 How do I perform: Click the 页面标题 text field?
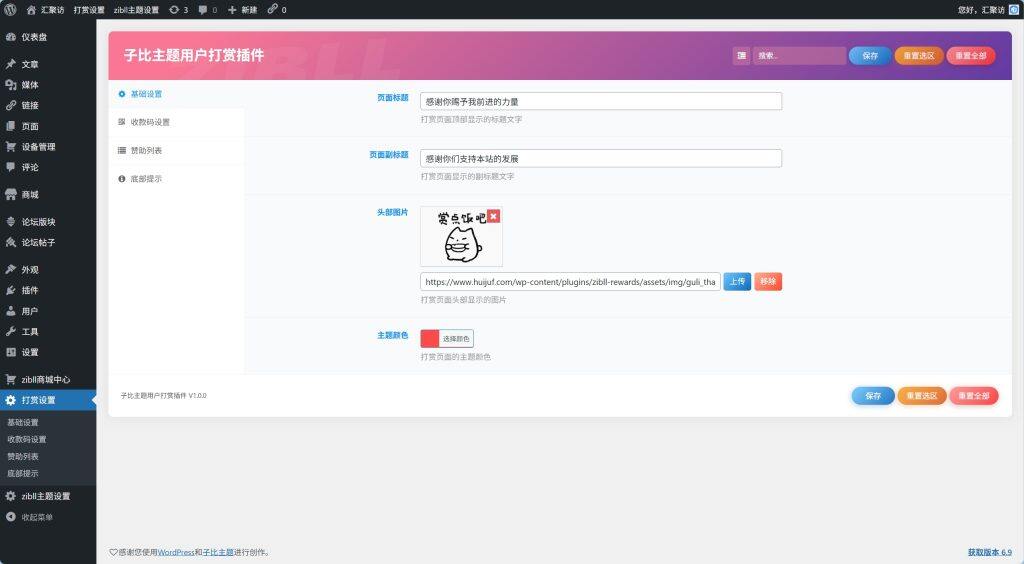[601, 101]
